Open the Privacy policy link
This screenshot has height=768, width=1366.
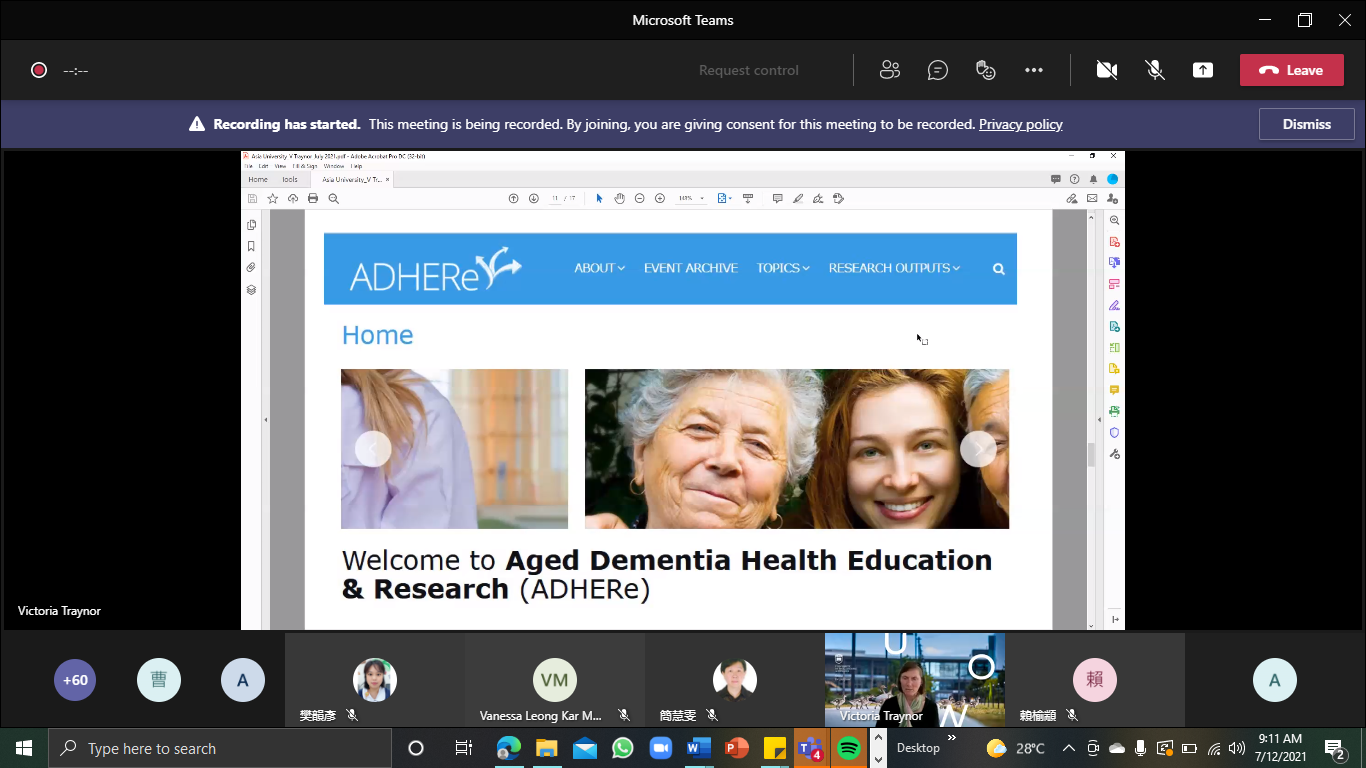(1020, 124)
